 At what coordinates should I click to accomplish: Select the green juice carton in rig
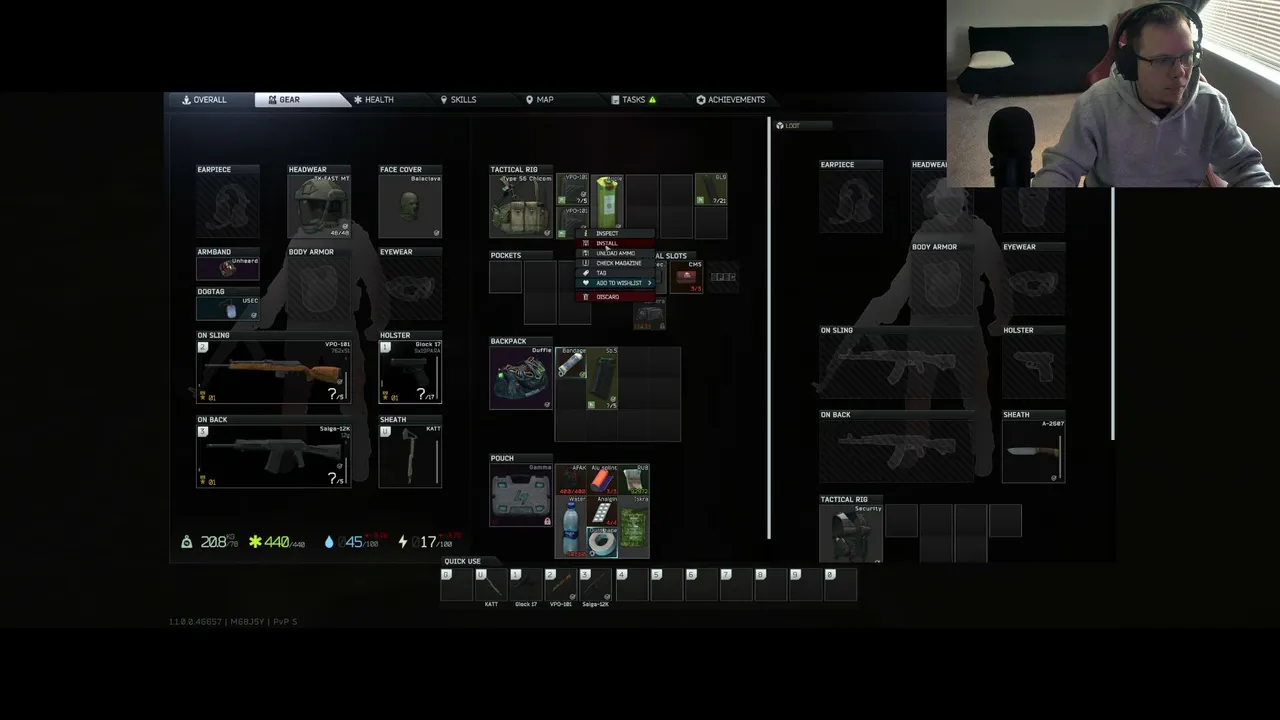click(607, 204)
